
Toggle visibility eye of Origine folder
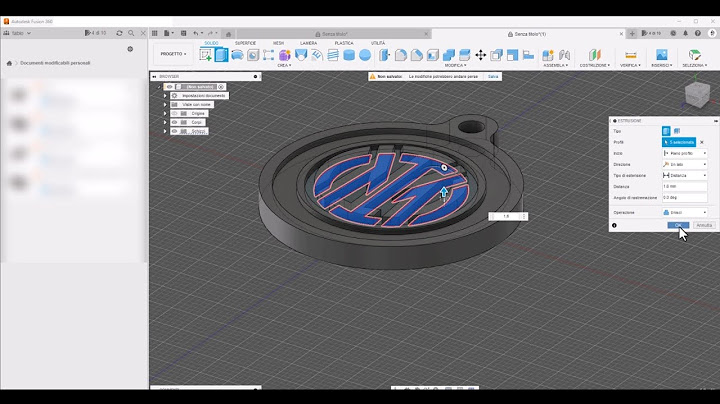(174, 113)
